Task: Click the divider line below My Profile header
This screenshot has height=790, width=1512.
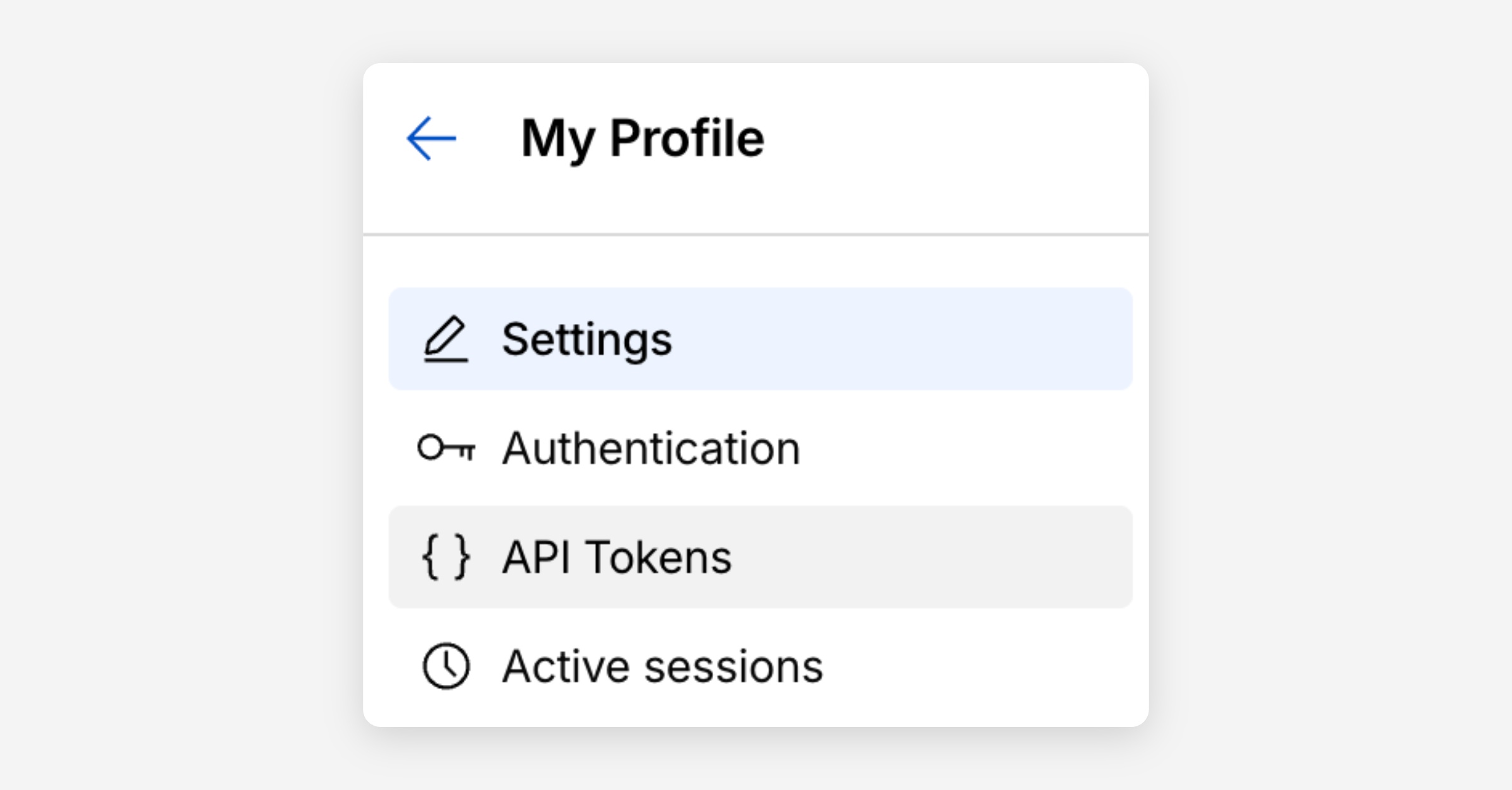Action: point(756,235)
